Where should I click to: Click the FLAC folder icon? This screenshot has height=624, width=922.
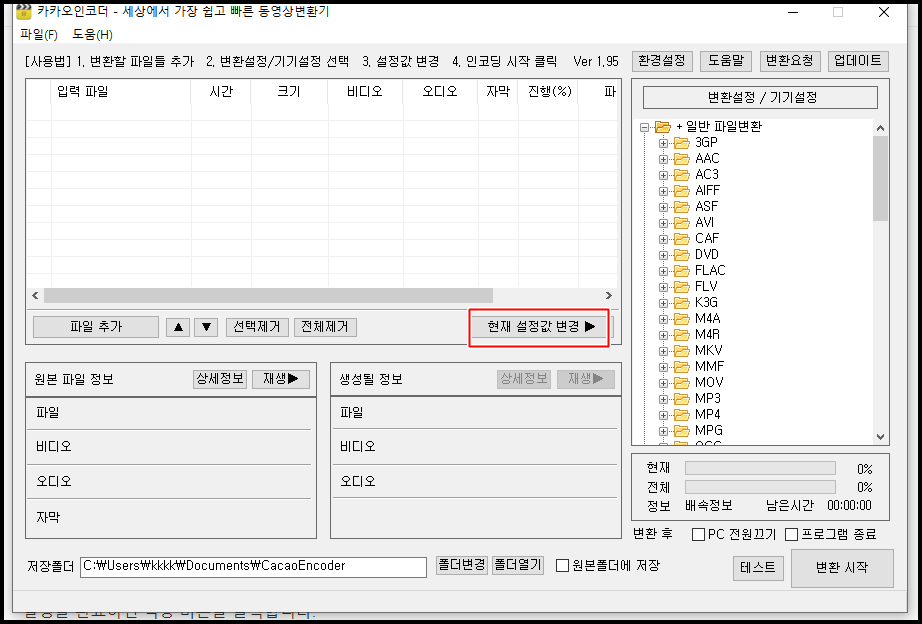pos(682,271)
